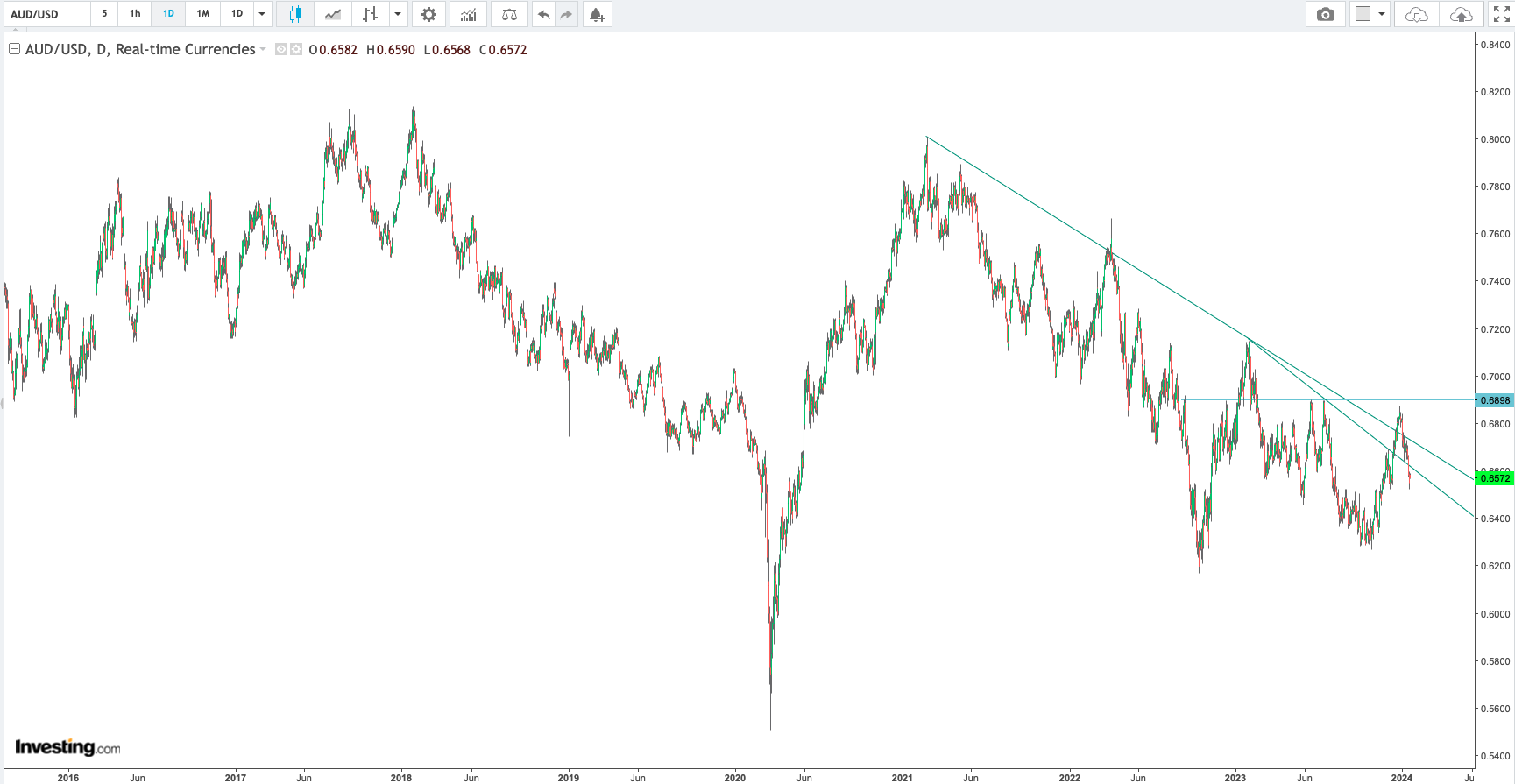Viewport: 1515px width, 784px height.
Task: Expand the more timeframes dropdown arrow
Action: 261,14
